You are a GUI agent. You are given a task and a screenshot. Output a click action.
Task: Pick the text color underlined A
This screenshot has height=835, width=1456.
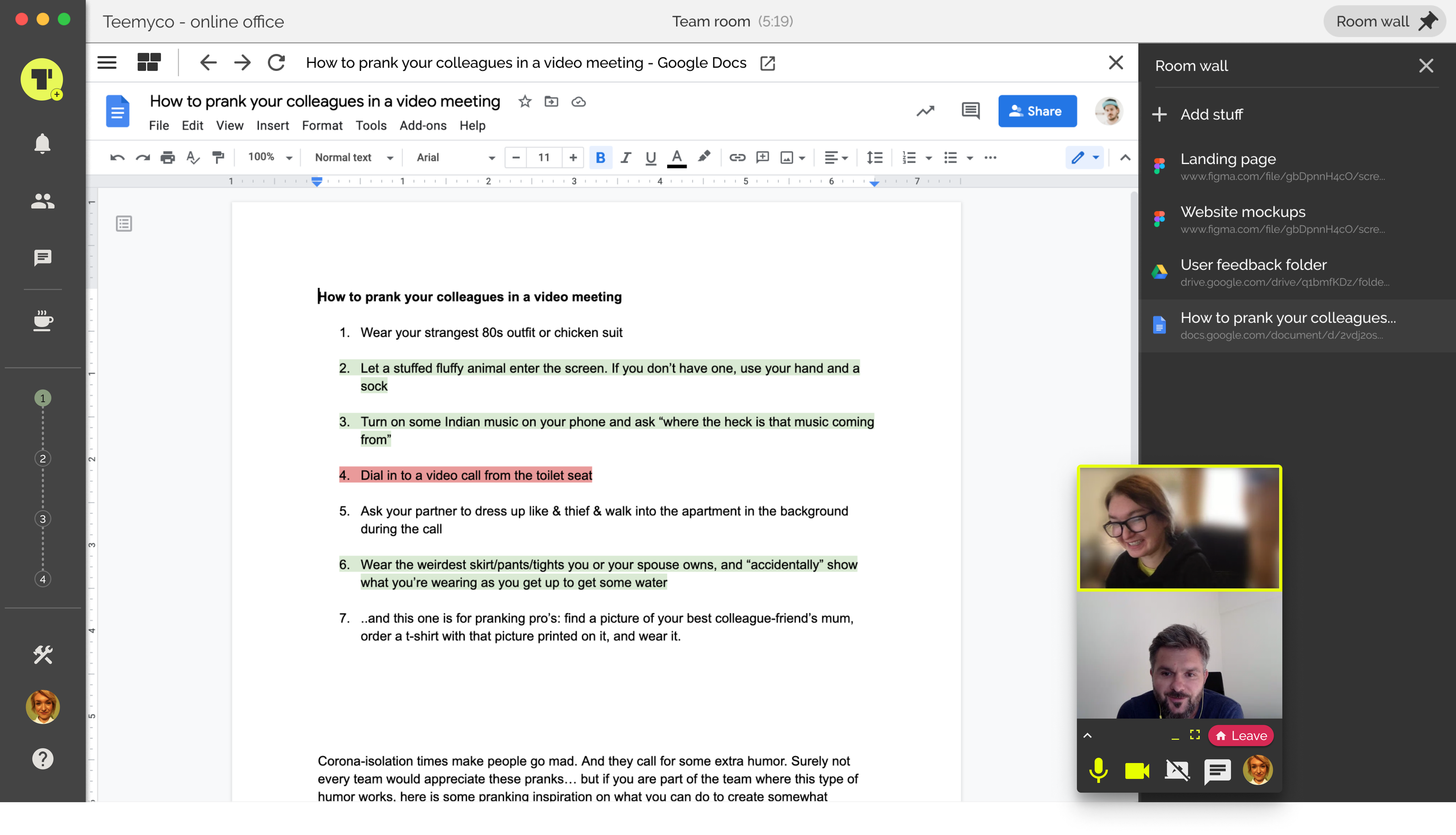(676, 157)
